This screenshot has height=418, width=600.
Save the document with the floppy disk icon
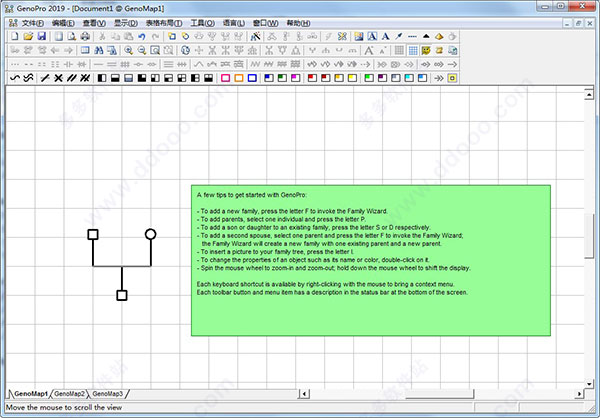tap(41, 36)
